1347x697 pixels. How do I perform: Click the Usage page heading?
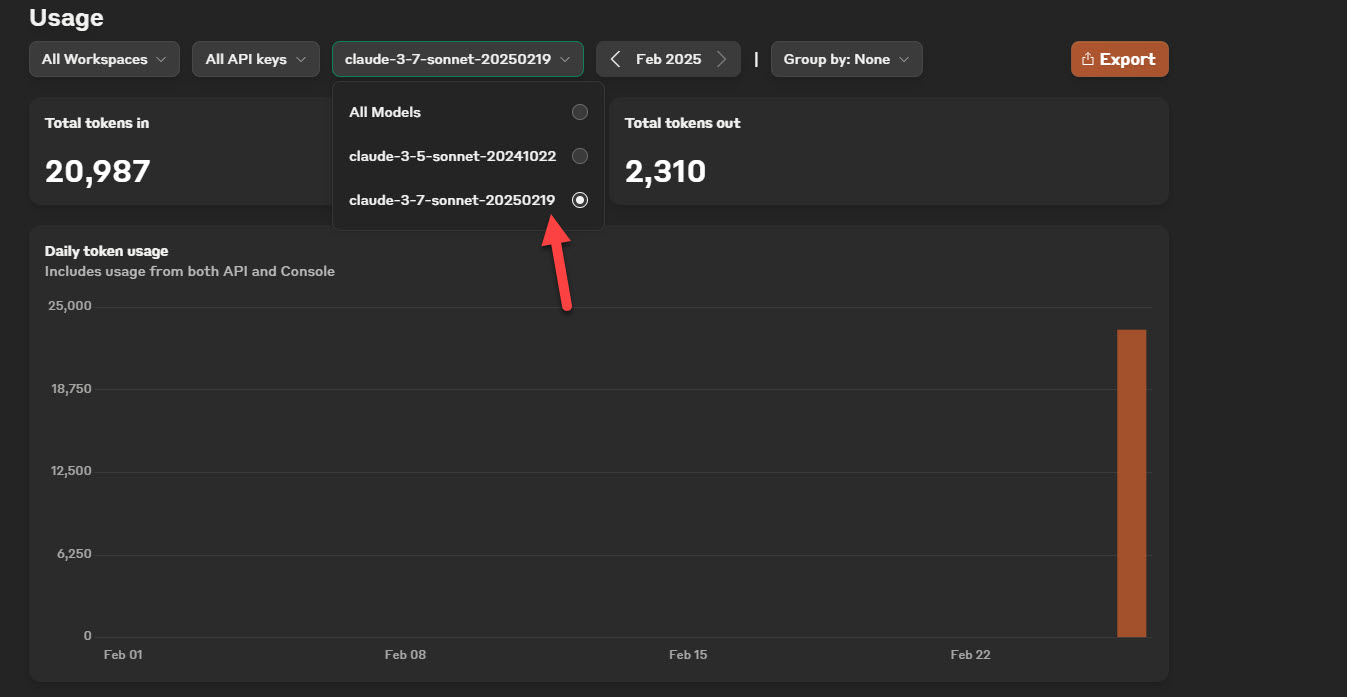[66, 17]
